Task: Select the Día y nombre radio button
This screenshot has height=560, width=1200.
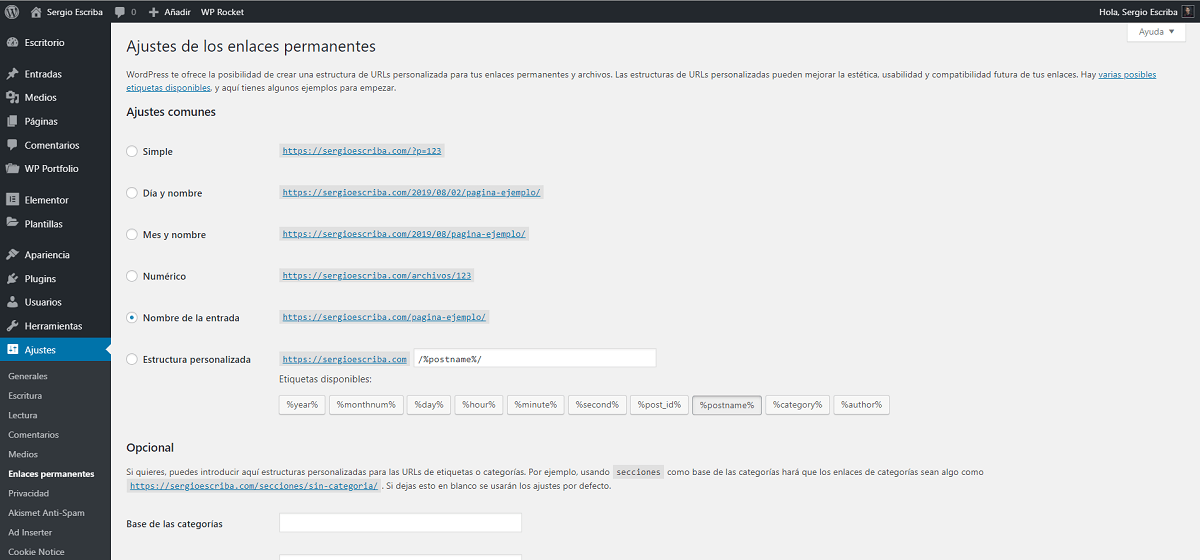Action: (x=132, y=193)
